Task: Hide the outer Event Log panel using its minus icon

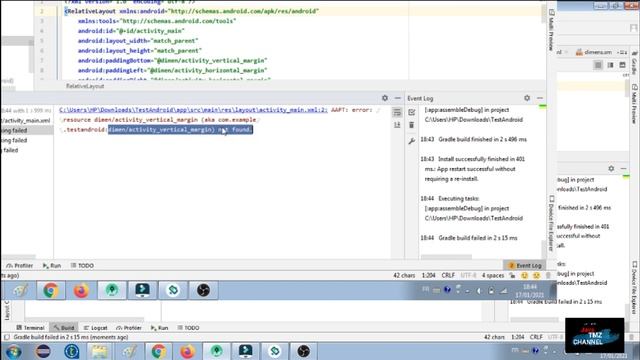Action: [x=624, y=169]
